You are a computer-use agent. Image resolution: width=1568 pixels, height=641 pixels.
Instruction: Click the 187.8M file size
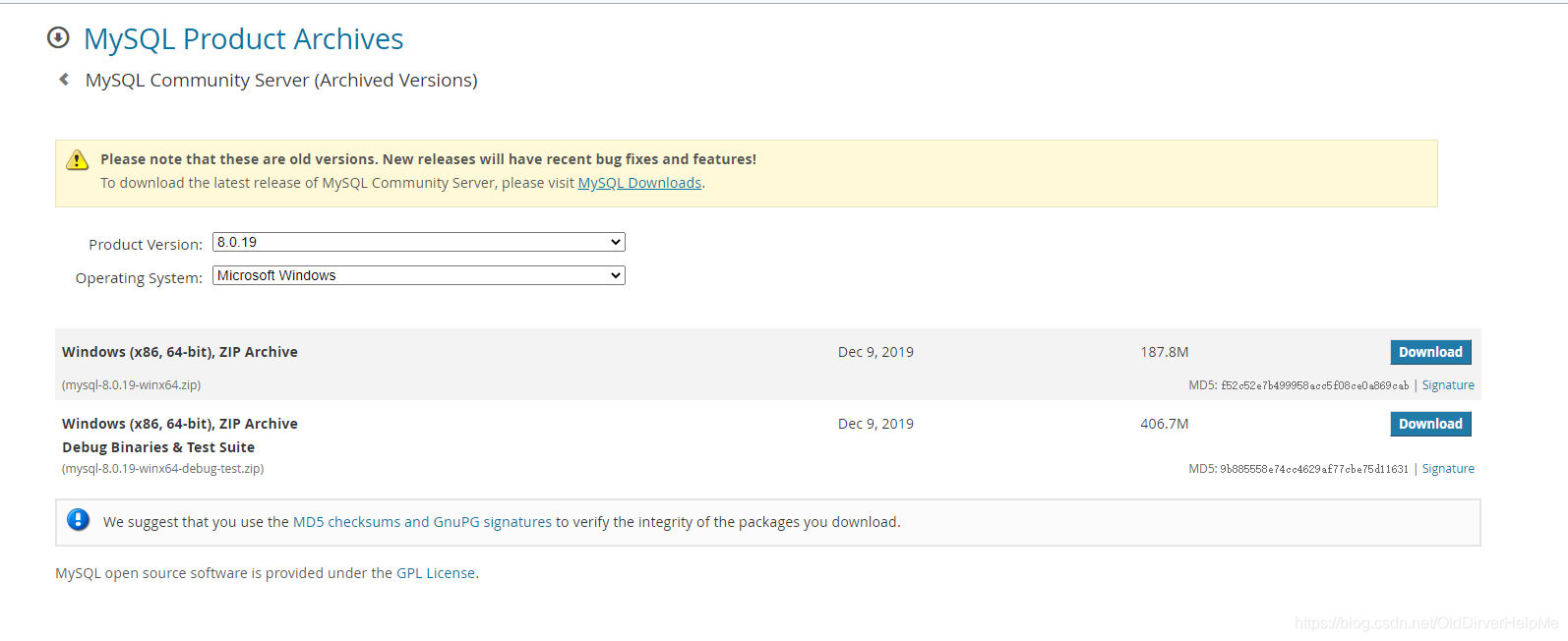[1165, 352]
